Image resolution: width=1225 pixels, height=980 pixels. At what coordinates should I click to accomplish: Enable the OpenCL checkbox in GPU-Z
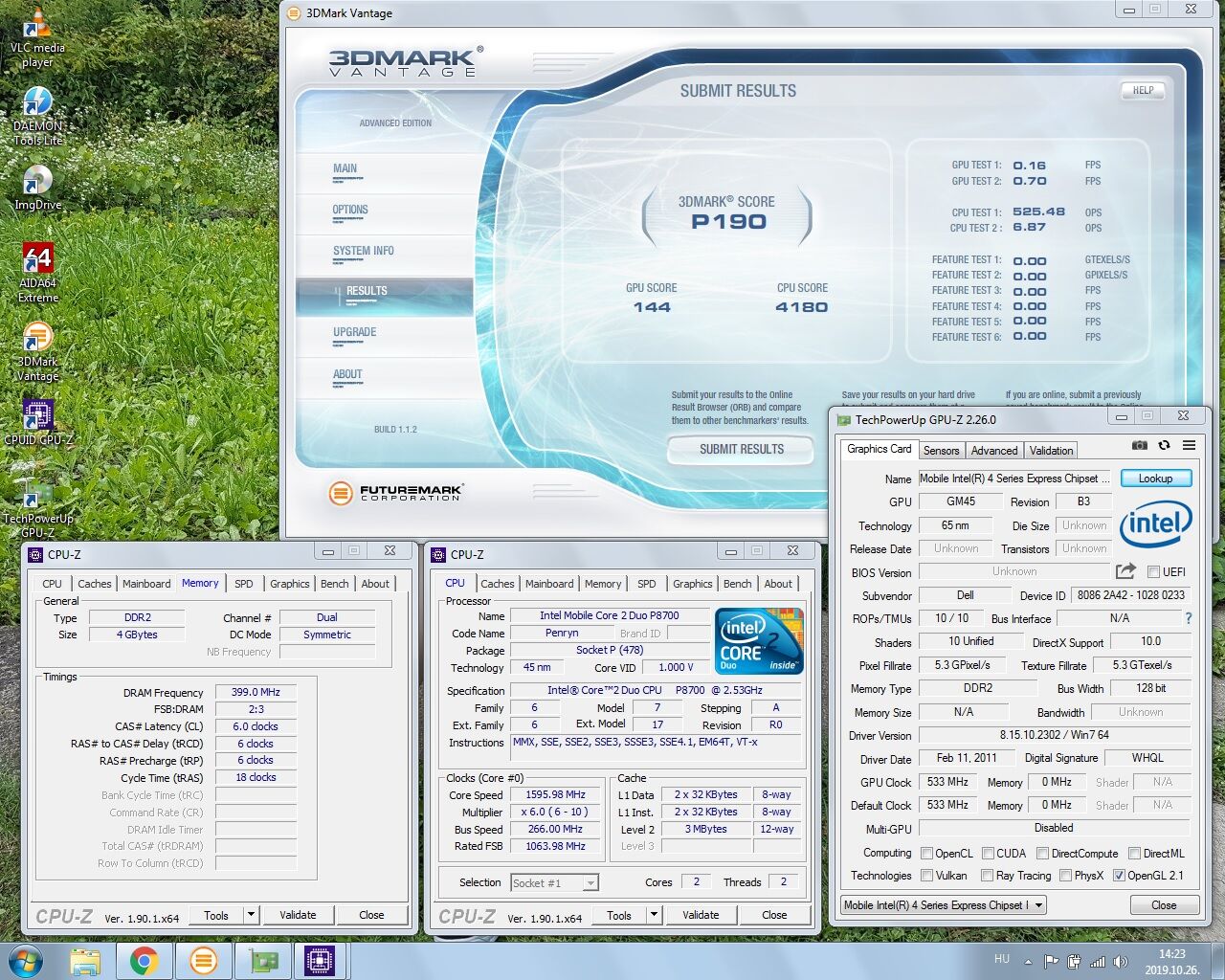click(x=926, y=854)
